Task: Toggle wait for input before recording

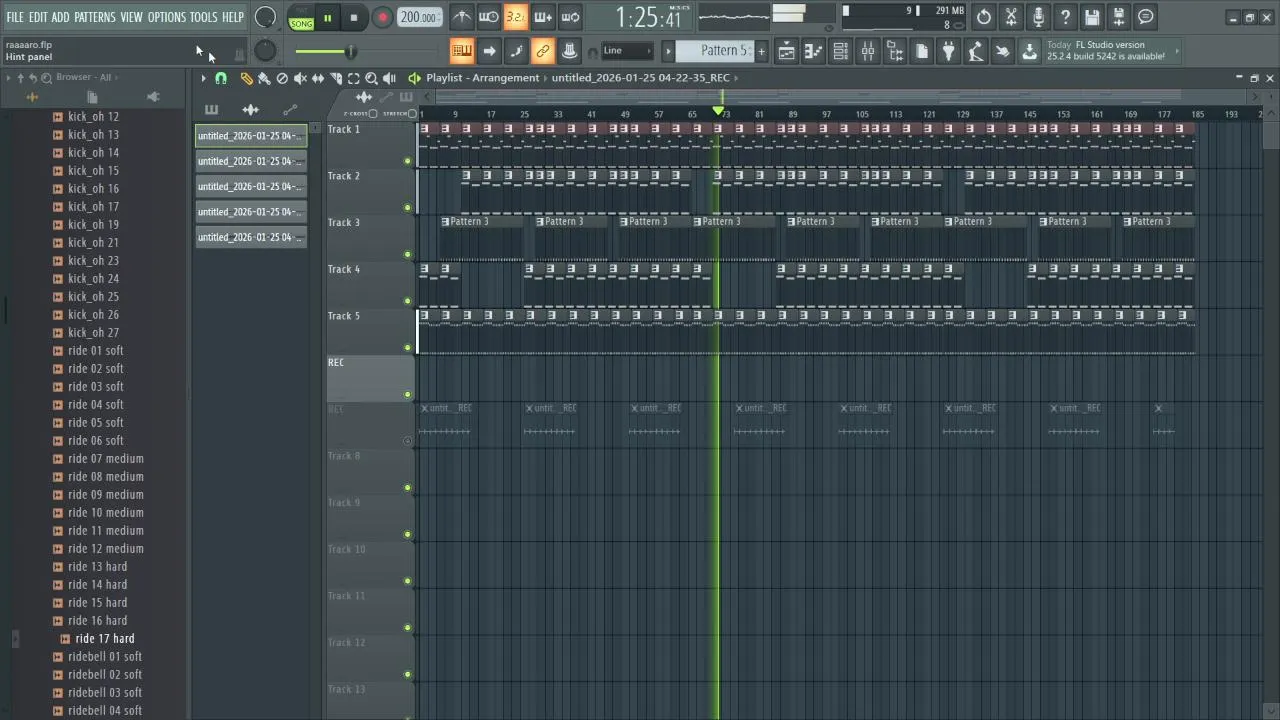Action: [x=488, y=17]
